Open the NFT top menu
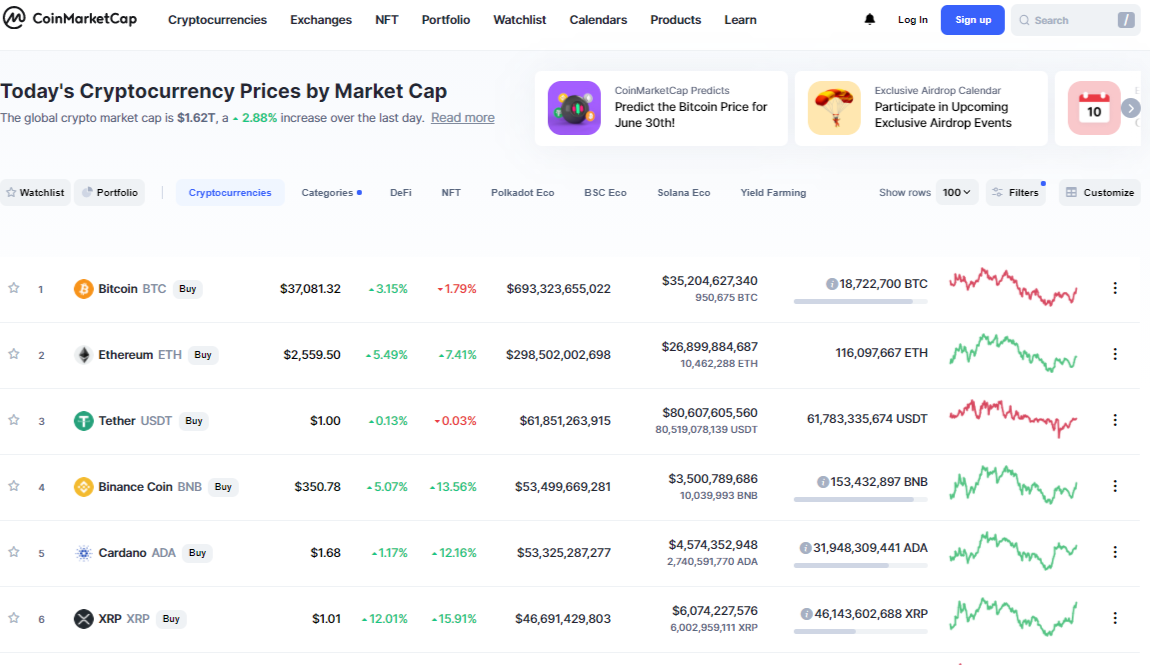Screen dimensions: 1150x665 [x=387, y=20]
